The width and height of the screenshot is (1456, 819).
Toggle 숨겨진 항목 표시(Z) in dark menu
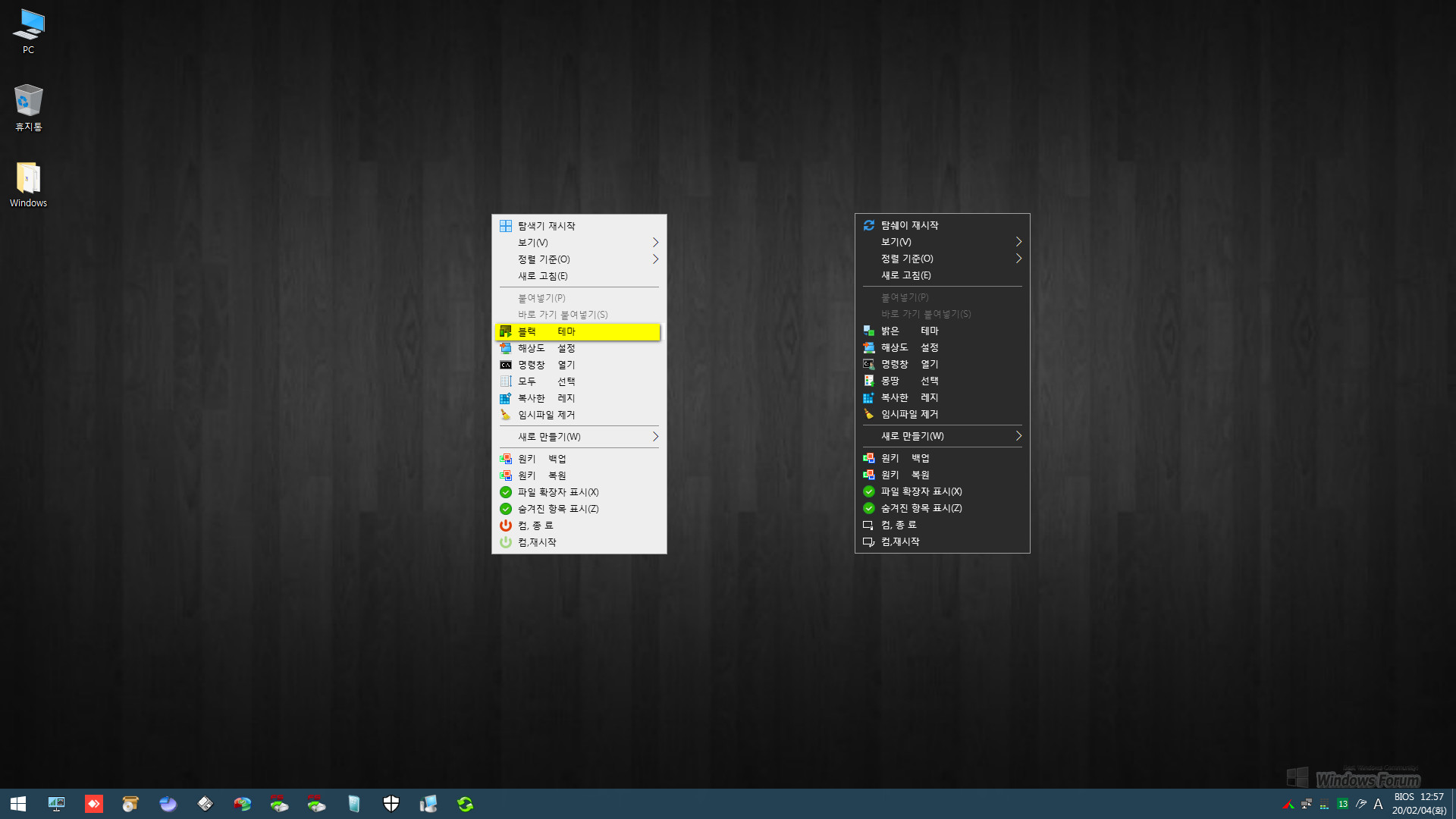tap(942, 508)
